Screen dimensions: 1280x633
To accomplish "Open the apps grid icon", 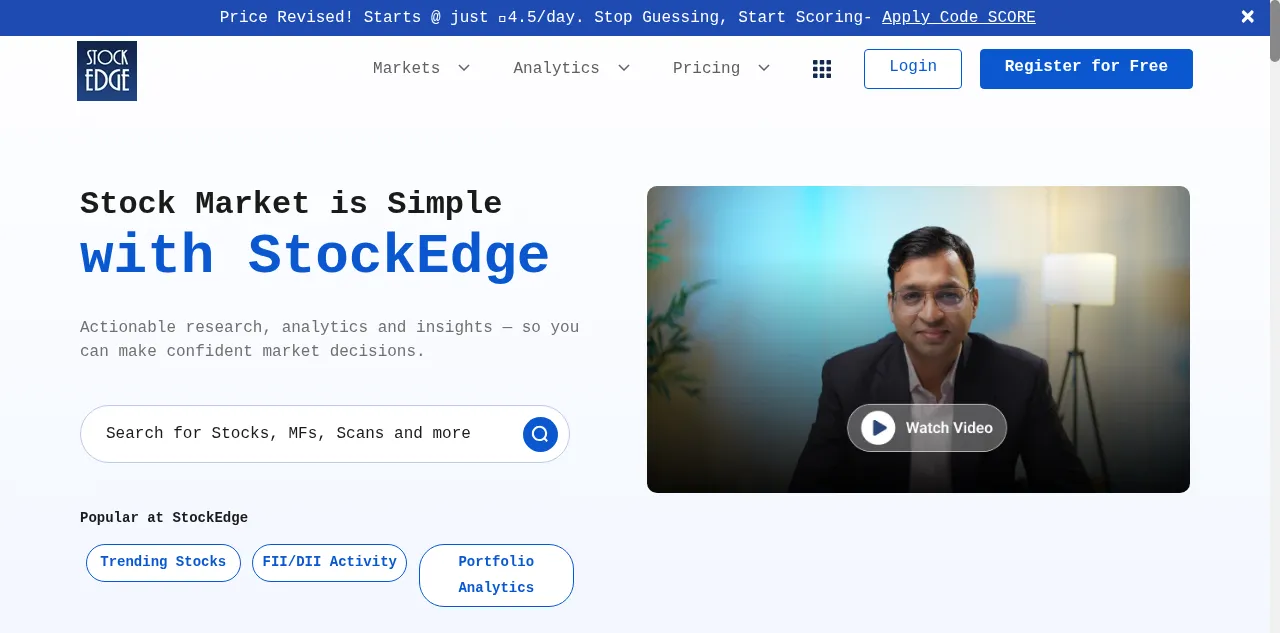I will (822, 69).
